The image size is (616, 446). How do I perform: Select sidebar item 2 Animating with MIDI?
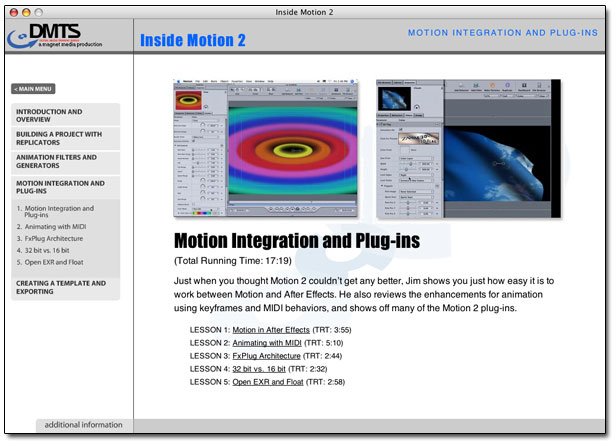(51, 227)
